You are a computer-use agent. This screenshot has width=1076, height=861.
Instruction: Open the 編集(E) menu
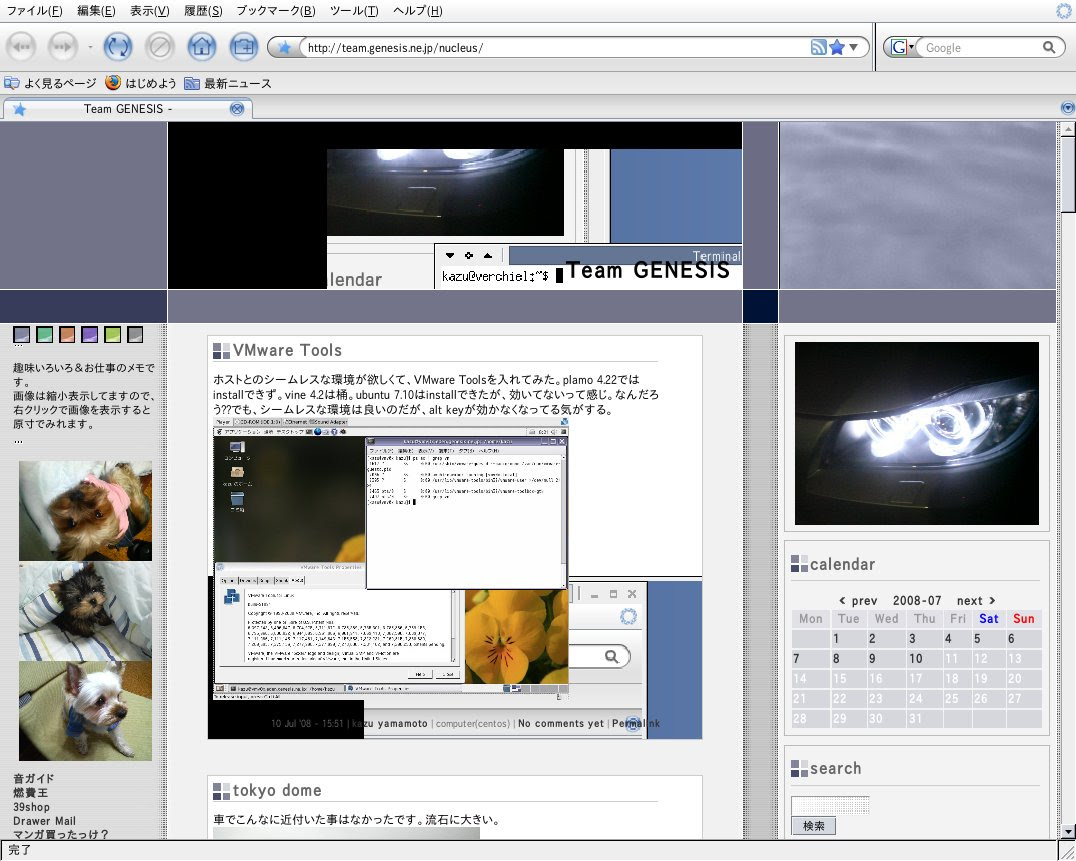pos(96,11)
